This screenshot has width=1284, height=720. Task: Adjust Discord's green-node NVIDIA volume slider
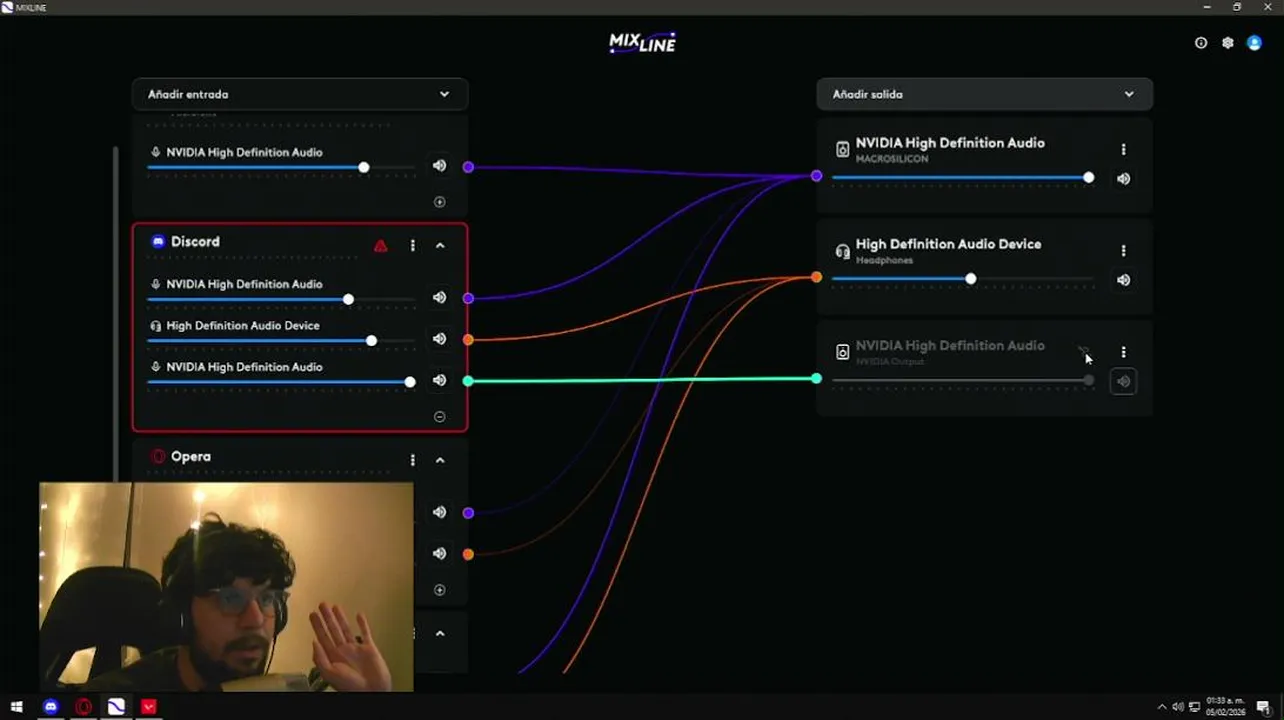(281, 382)
